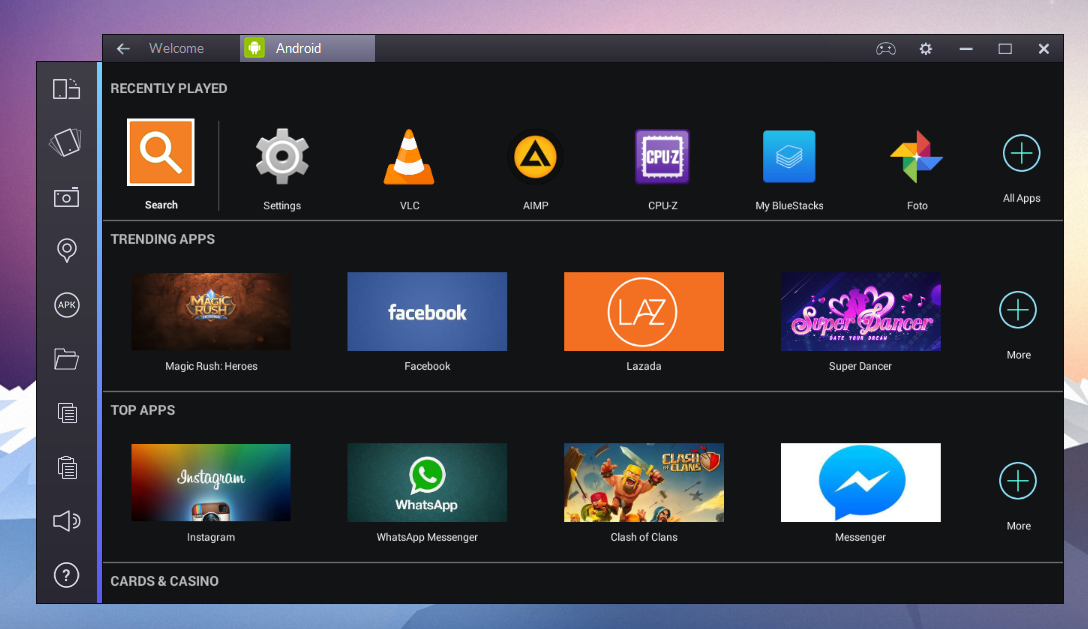The width and height of the screenshot is (1088, 629).
Task: Click the TRENDING APPS heading
Action: [x=163, y=239]
